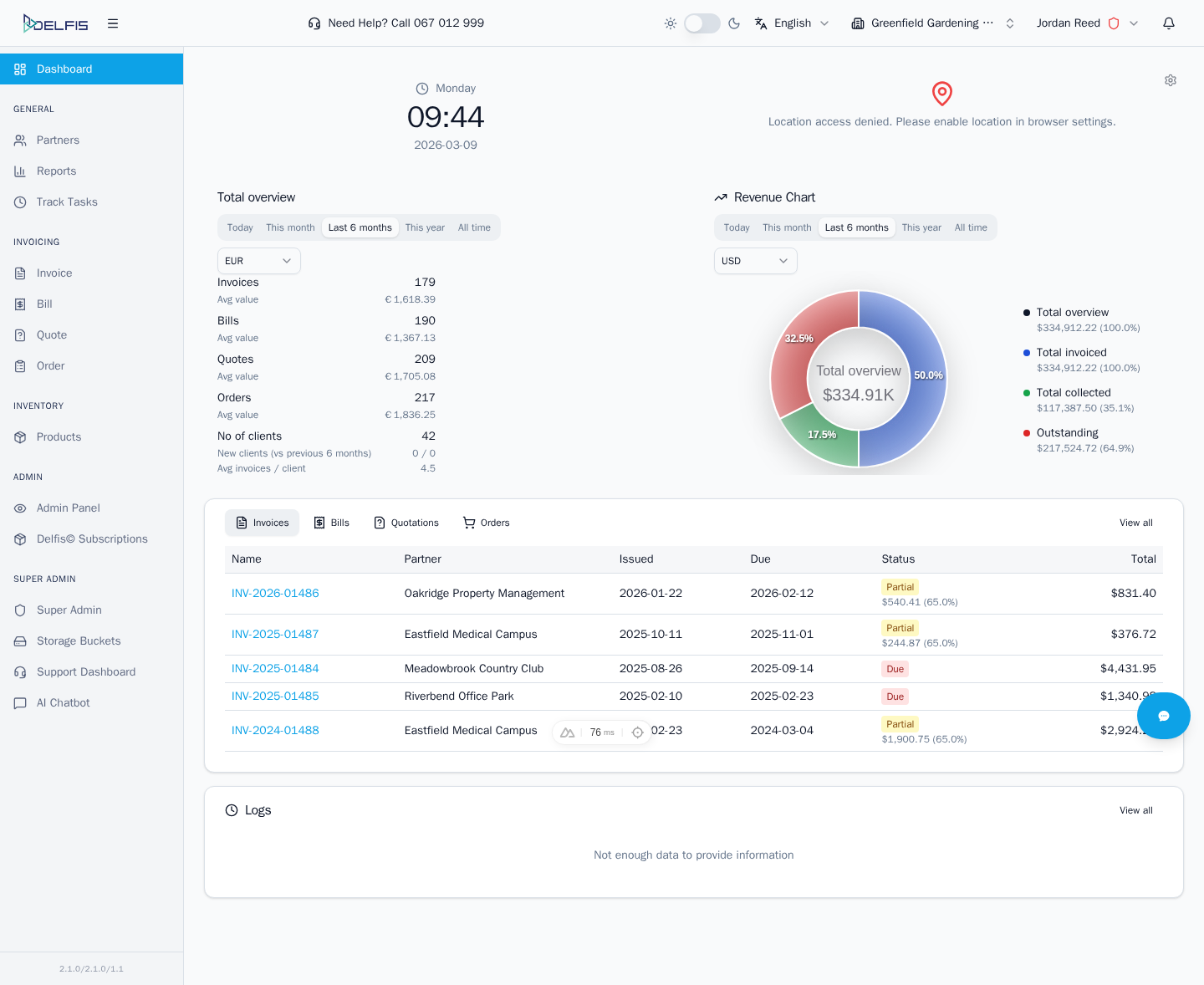The height and width of the screenshot is (985, 1204).
Task: Open invoice INV-2026-01486
Action: pyautogui.click(x=275, y=593)
